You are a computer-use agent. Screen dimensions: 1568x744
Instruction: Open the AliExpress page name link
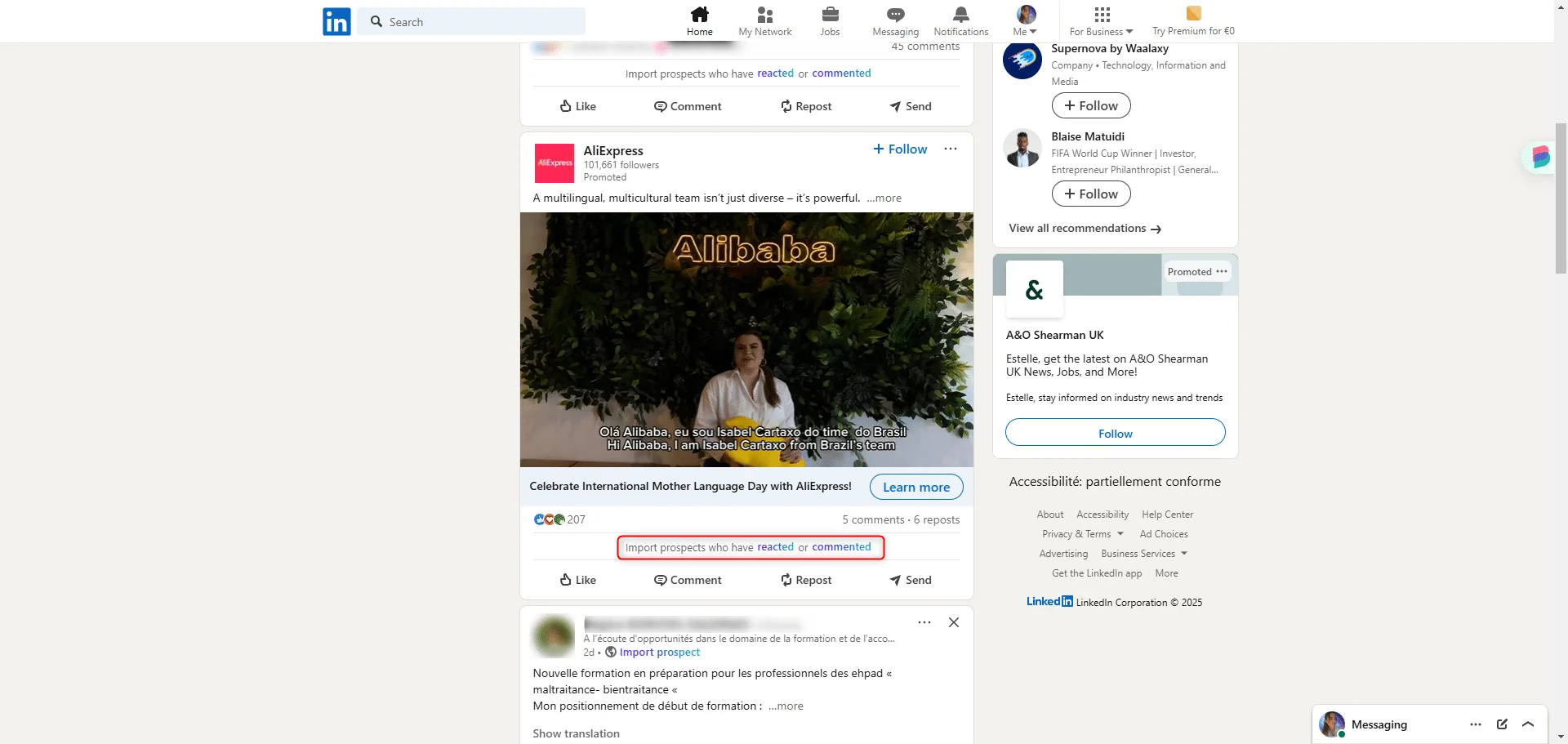click(613, 151)
